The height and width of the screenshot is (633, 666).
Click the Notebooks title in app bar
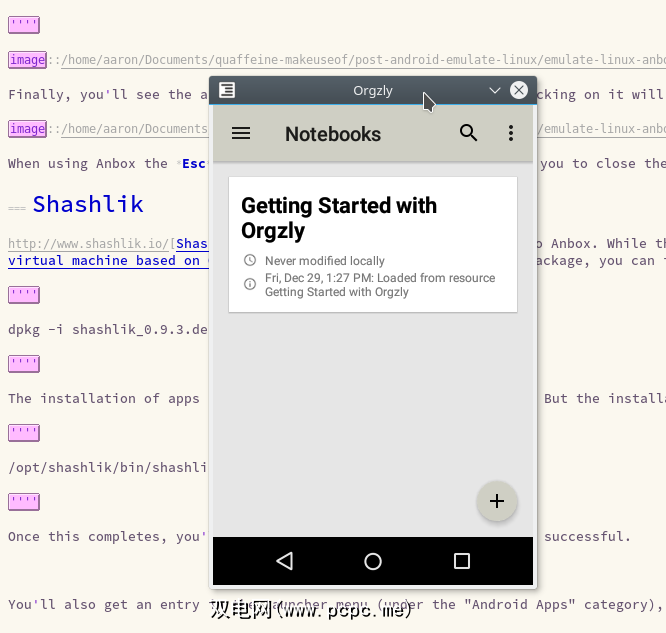tap(333, 134)
